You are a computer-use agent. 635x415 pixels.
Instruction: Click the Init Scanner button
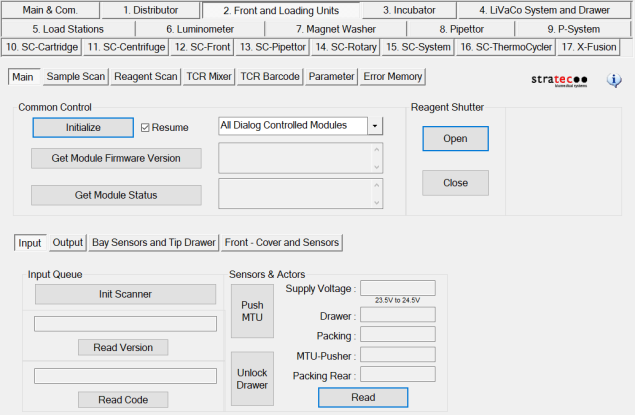coord(125,294)
